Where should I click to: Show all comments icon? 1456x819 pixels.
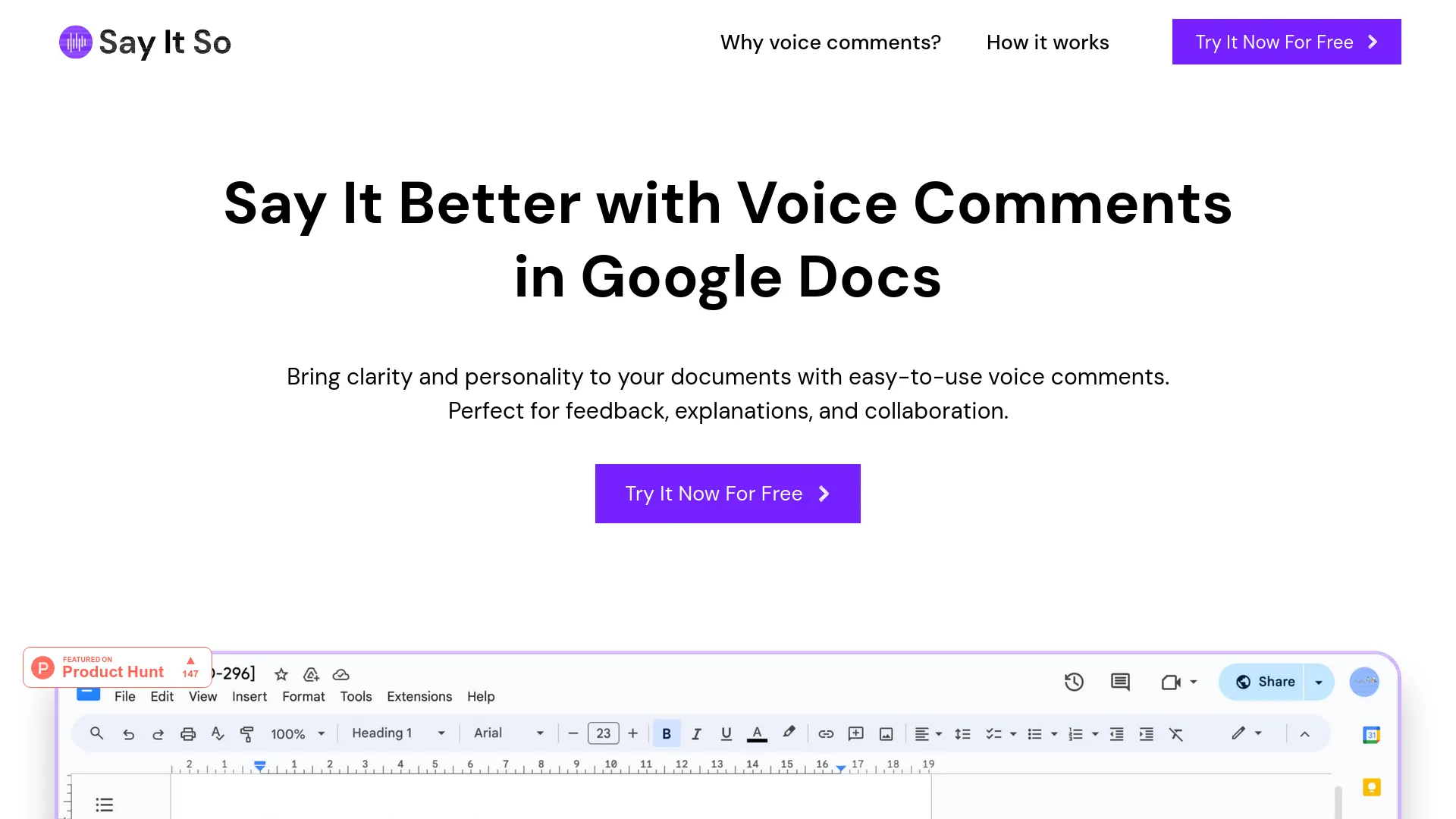pos(1120,682)
